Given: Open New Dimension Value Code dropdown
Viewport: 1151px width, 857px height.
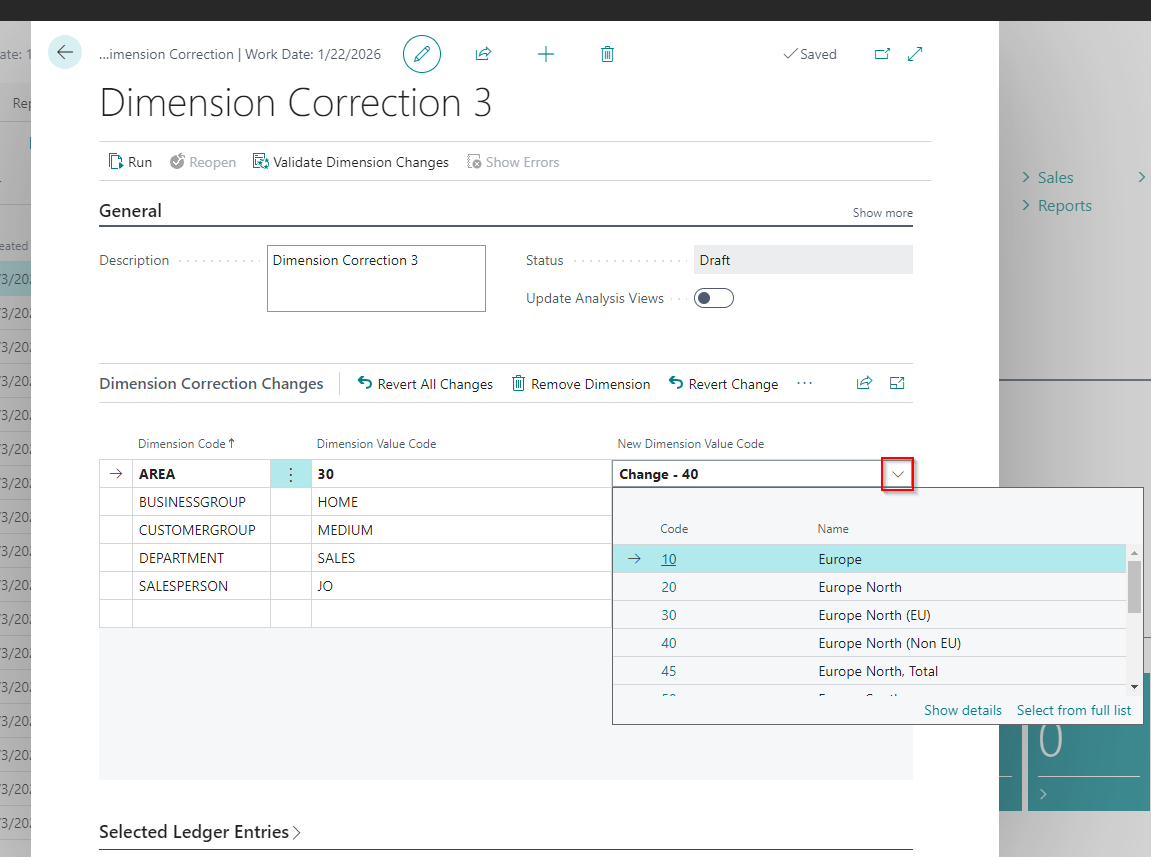Looking at the screenshot, I should pyautogui.click(x=897, y=473).
